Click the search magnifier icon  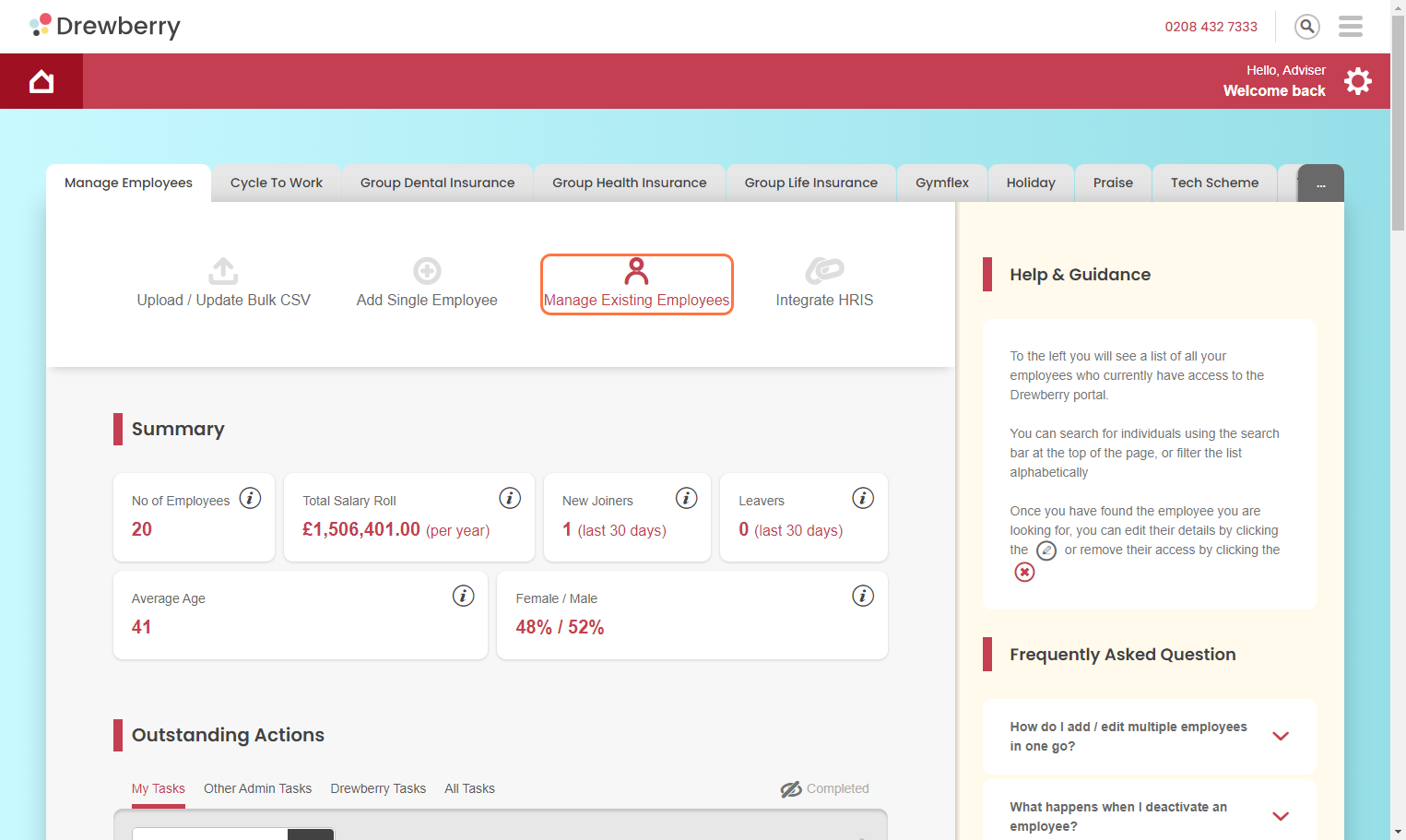pyautogui.click(x=1306, y=27)
